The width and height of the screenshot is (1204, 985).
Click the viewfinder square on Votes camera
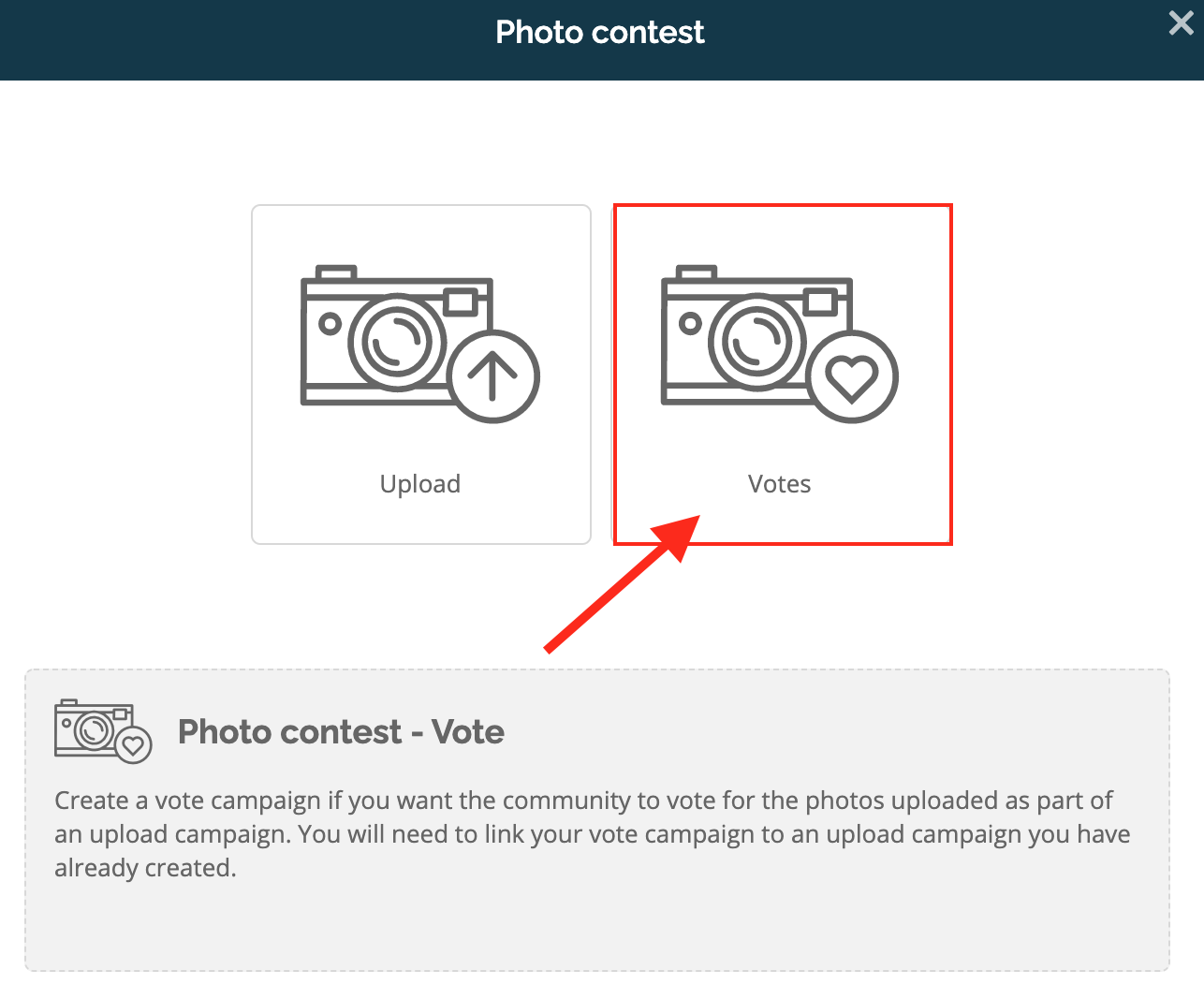click(821, 301)
